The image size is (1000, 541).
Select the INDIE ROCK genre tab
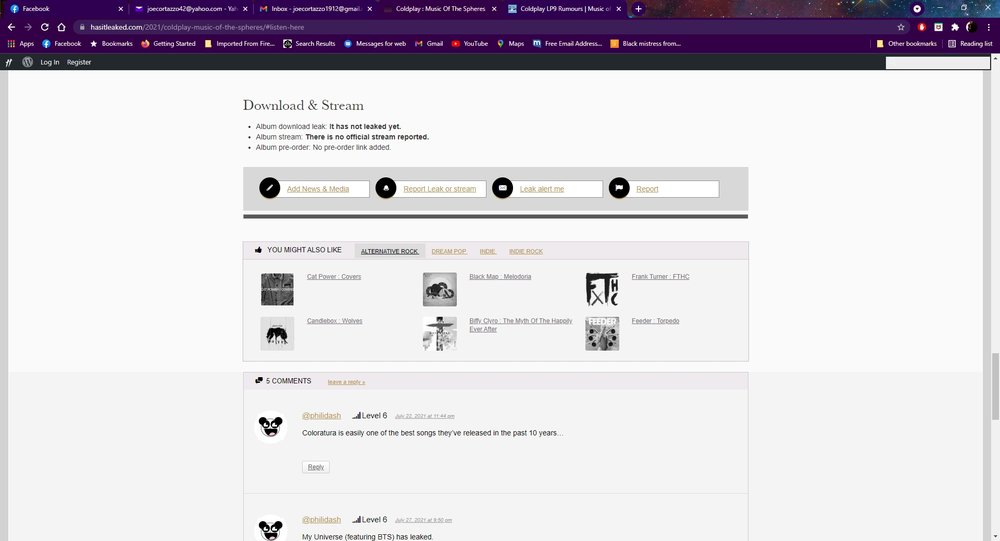(526, 251)
